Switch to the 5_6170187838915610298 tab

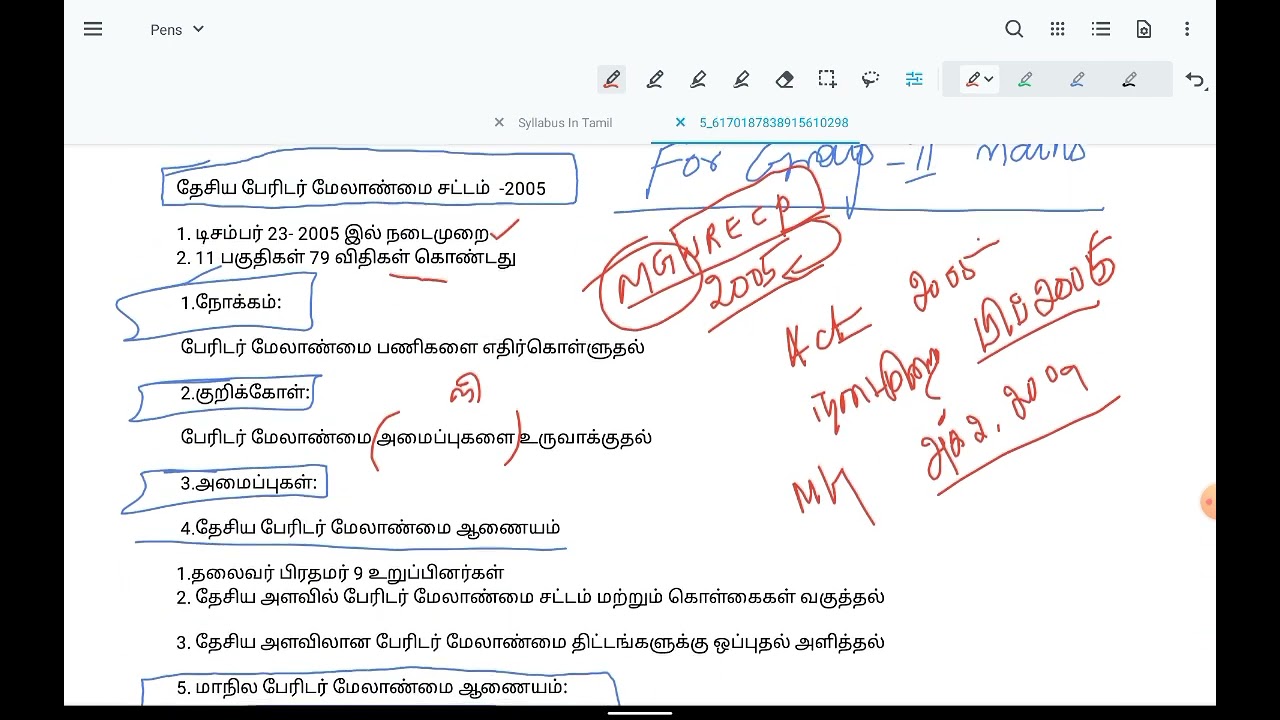[x=774, y=123]
